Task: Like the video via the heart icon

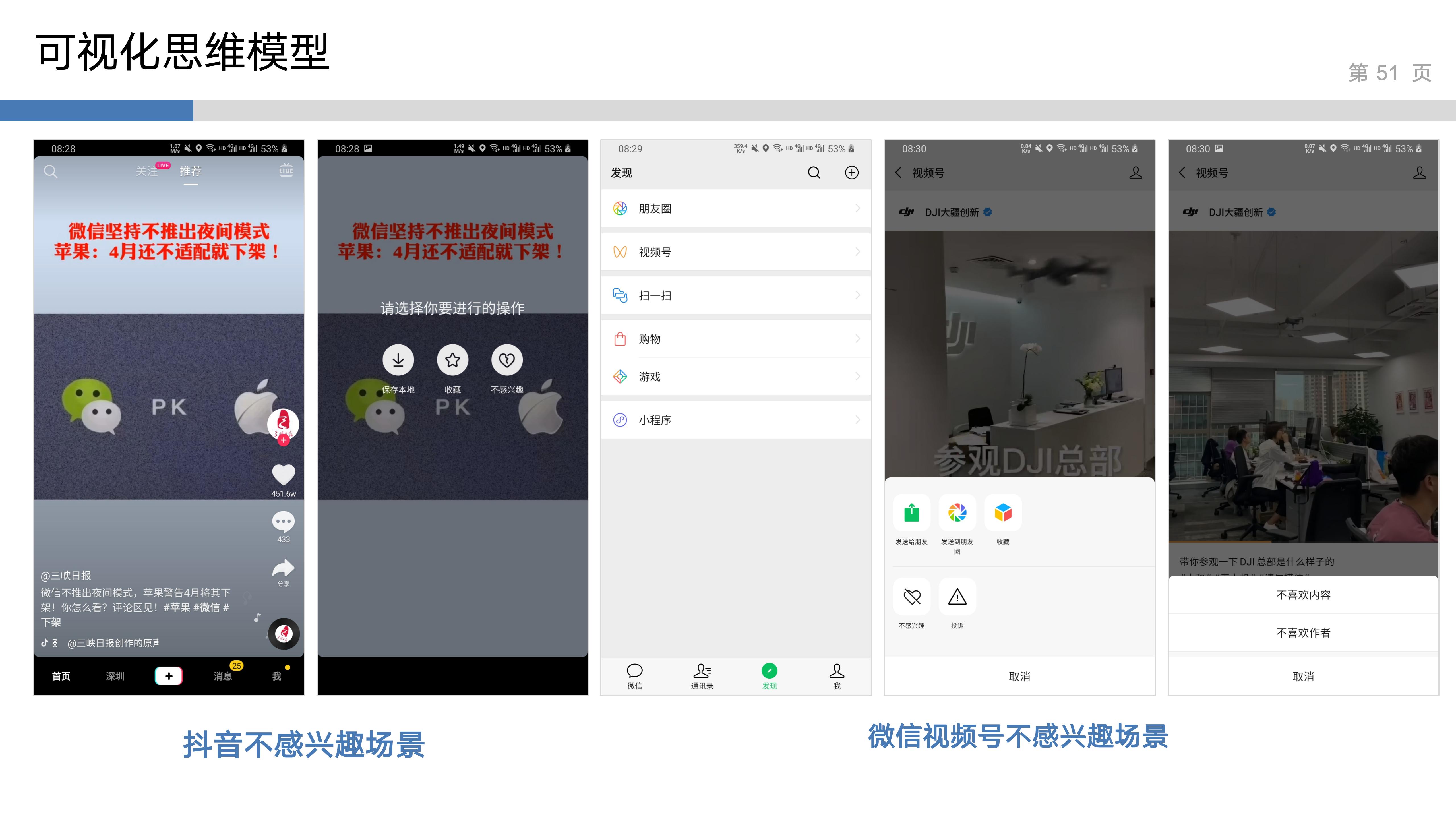Action: [283, 474]
